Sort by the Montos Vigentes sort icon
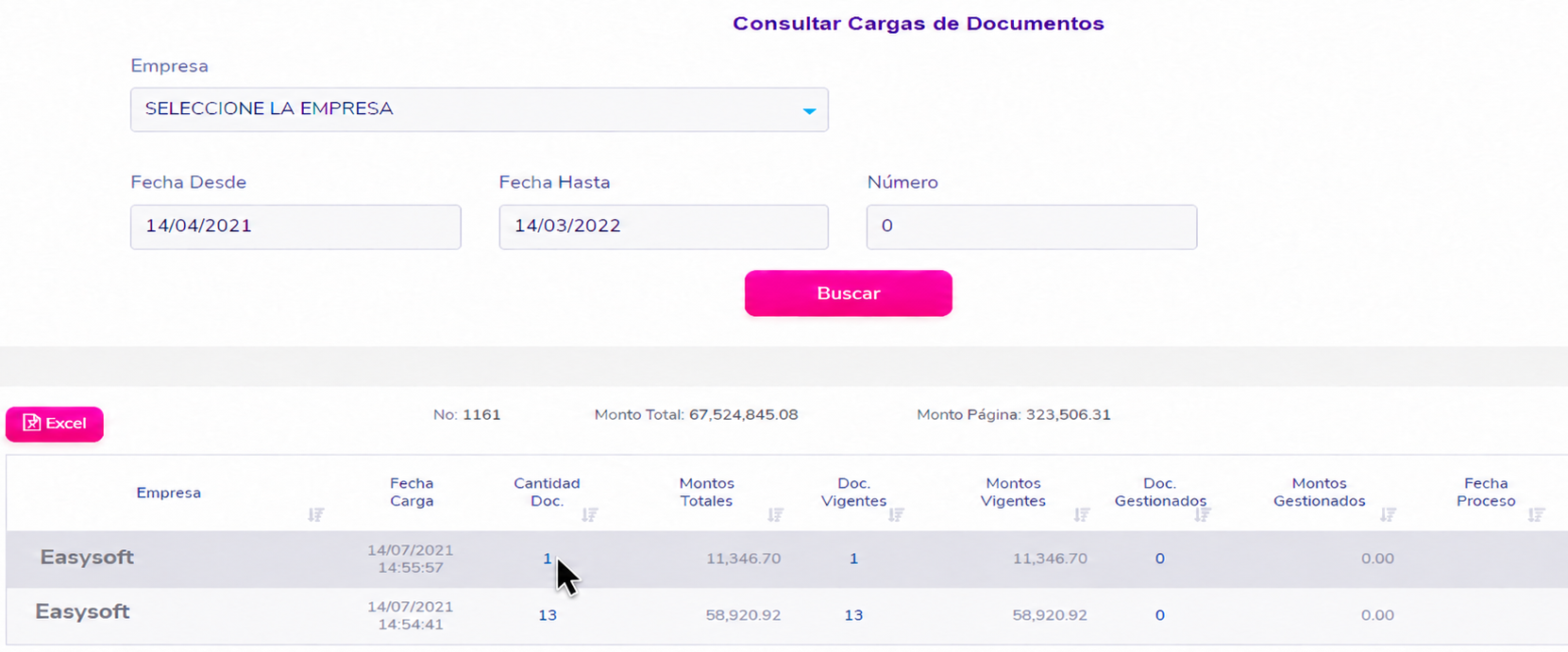The height and width of the screenshot is (652, 1568). click(1082, 514)
